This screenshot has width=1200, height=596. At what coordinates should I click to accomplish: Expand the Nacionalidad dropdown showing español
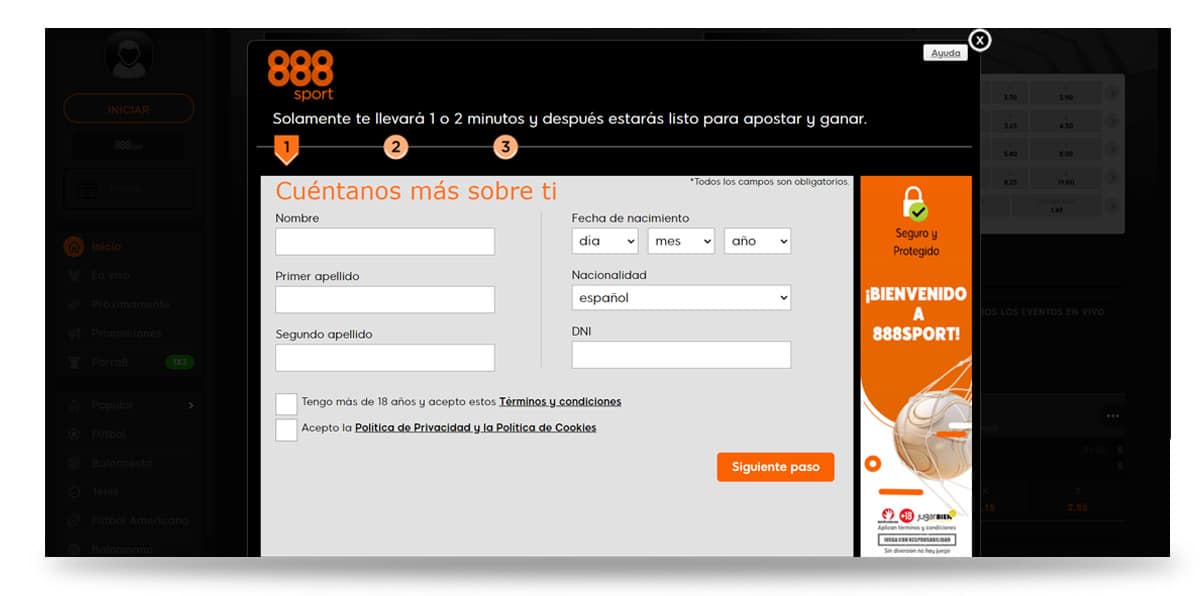(x=681, y=297)
